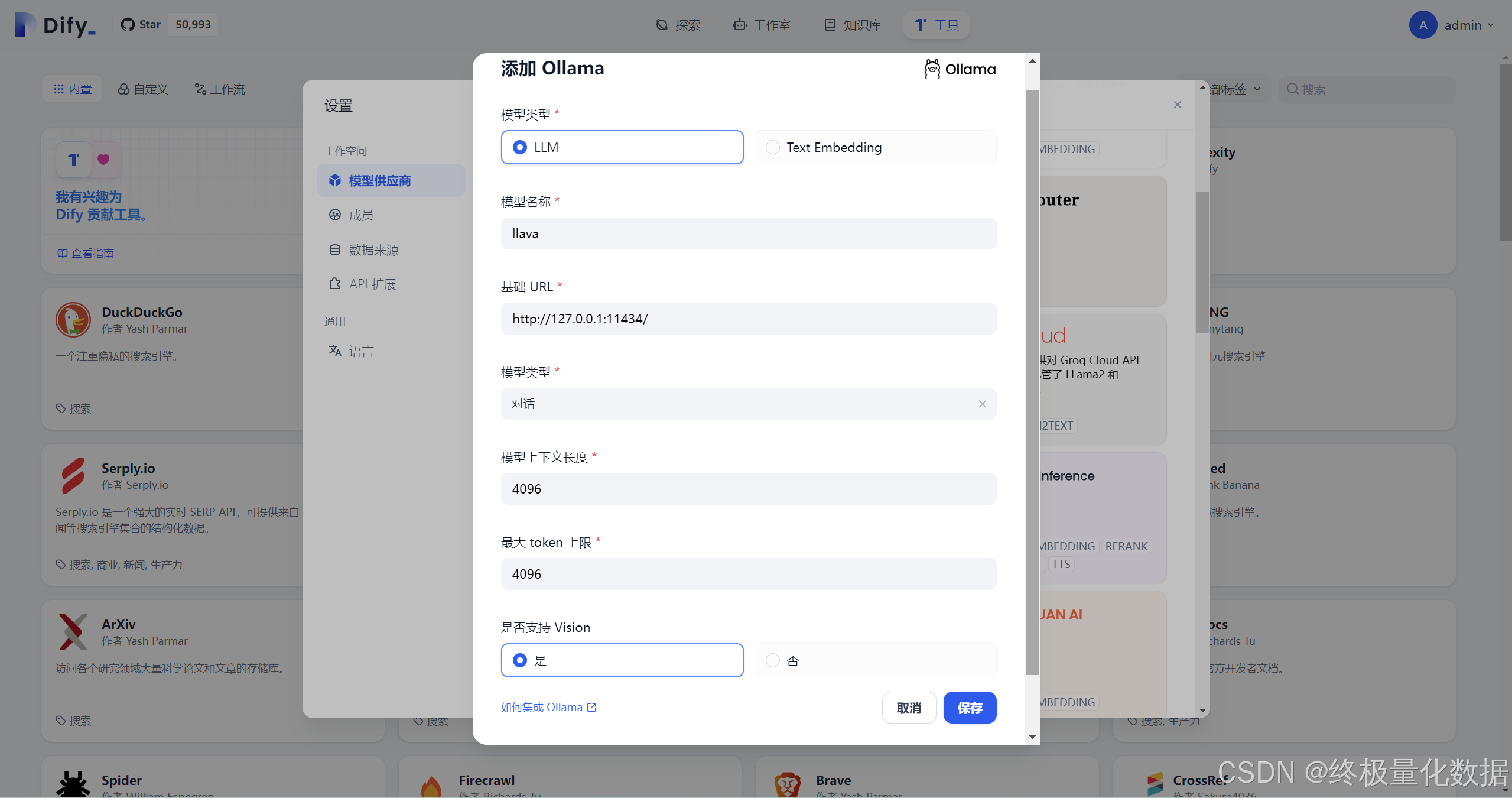Viewport: 1512px width, 798px height.
Task: Navigate to 知识库 in the top menu
Action: [851, 25]
